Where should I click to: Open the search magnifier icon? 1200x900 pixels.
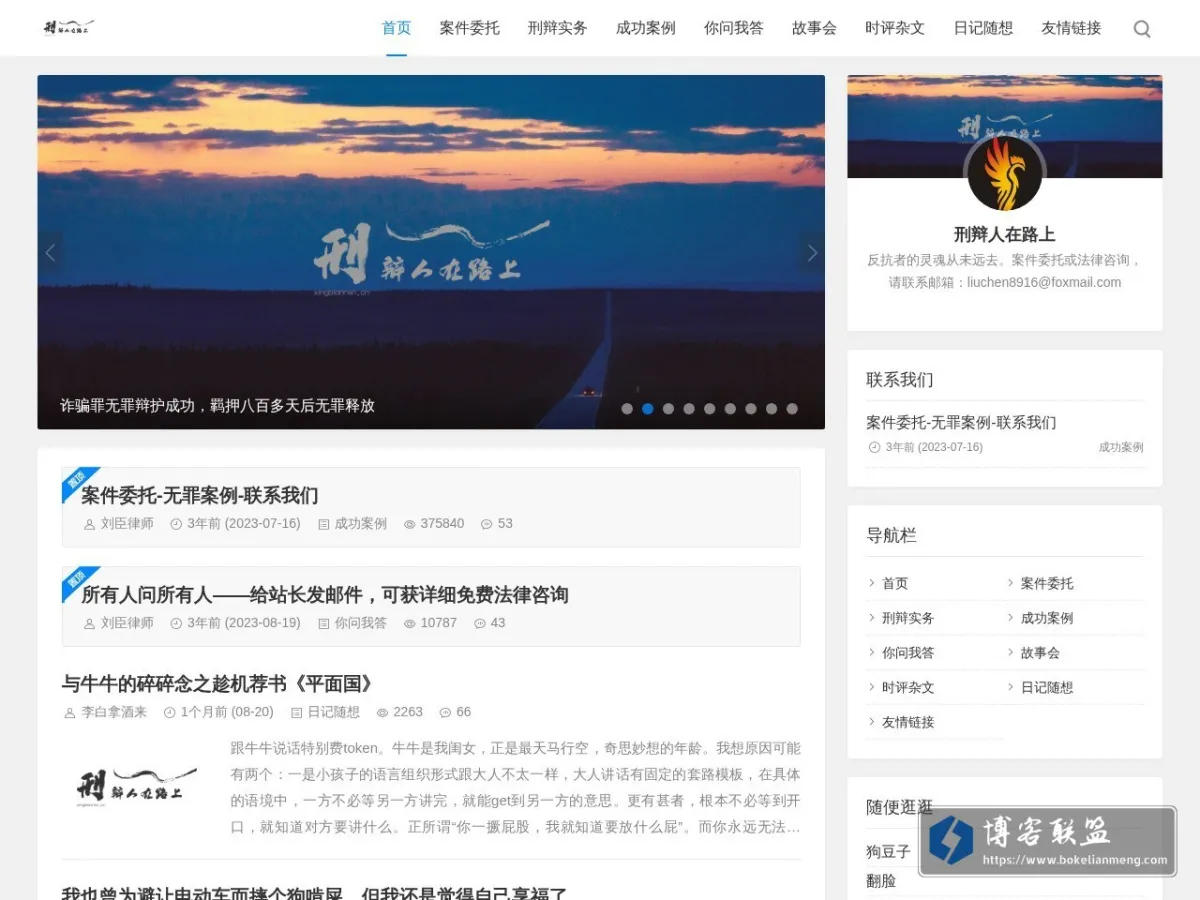pyautogui.click(x=1142, y=29)
